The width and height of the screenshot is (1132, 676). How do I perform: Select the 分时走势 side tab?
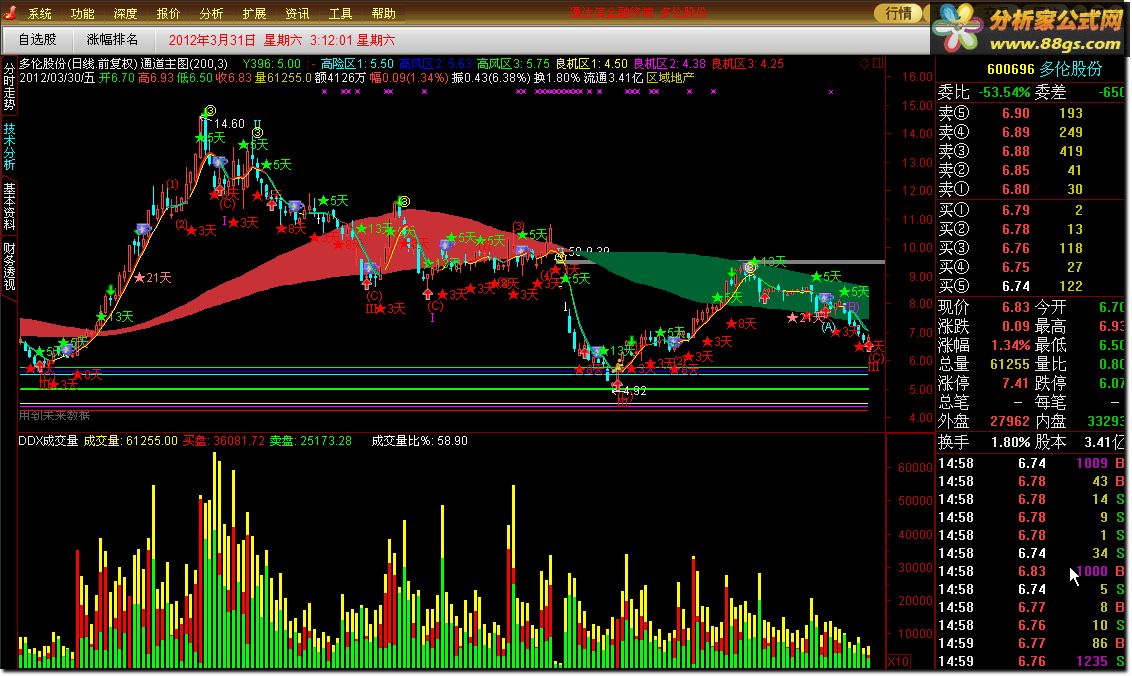click(9, 86)
